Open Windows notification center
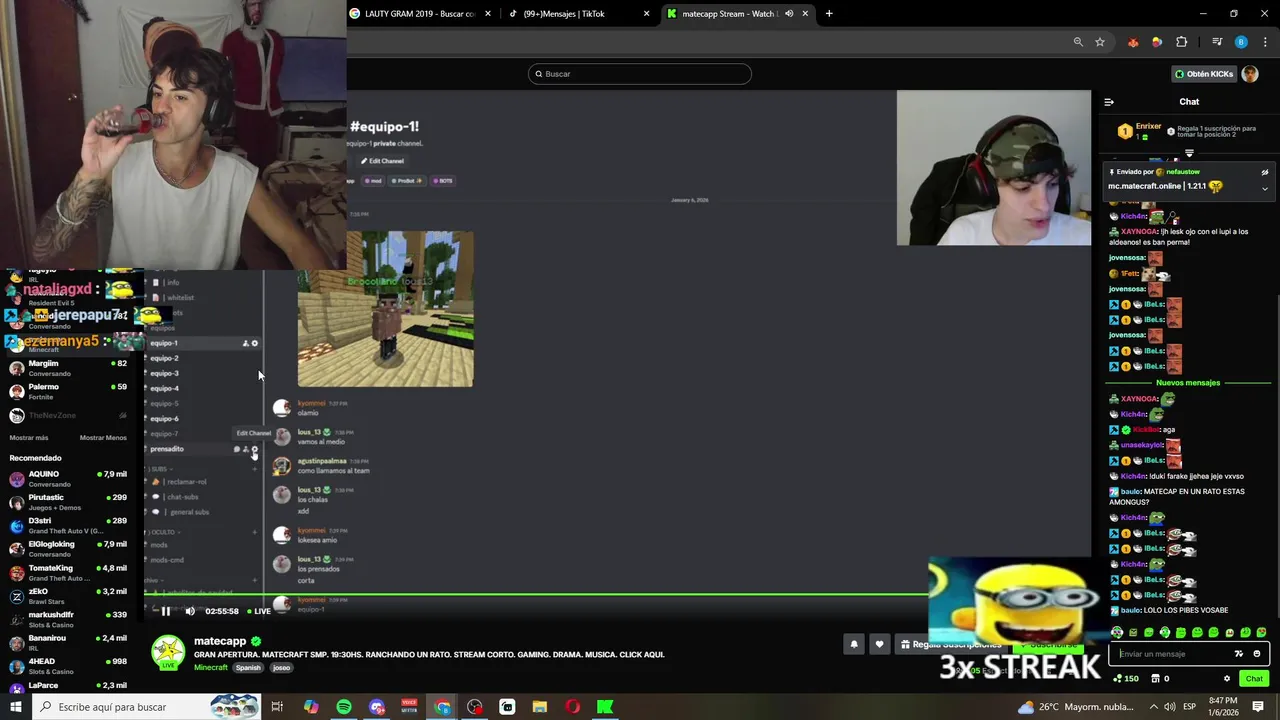The height and width of the screenshot is (720, 1280). click(1258, 707)
